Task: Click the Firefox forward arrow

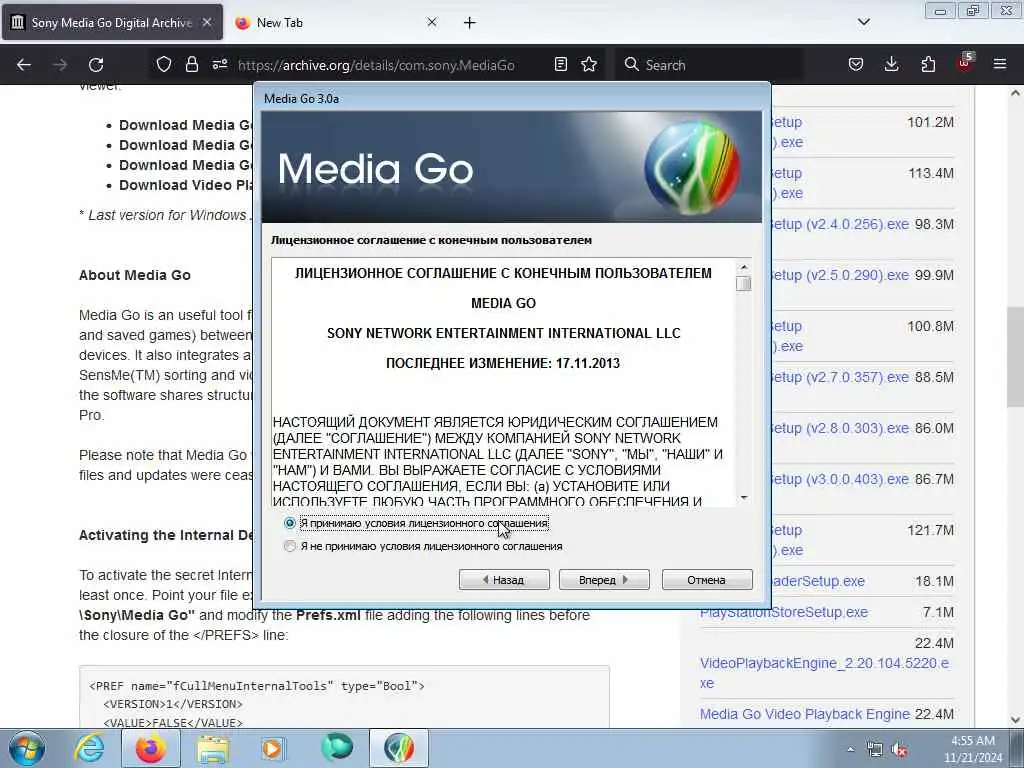Action: 60,65
